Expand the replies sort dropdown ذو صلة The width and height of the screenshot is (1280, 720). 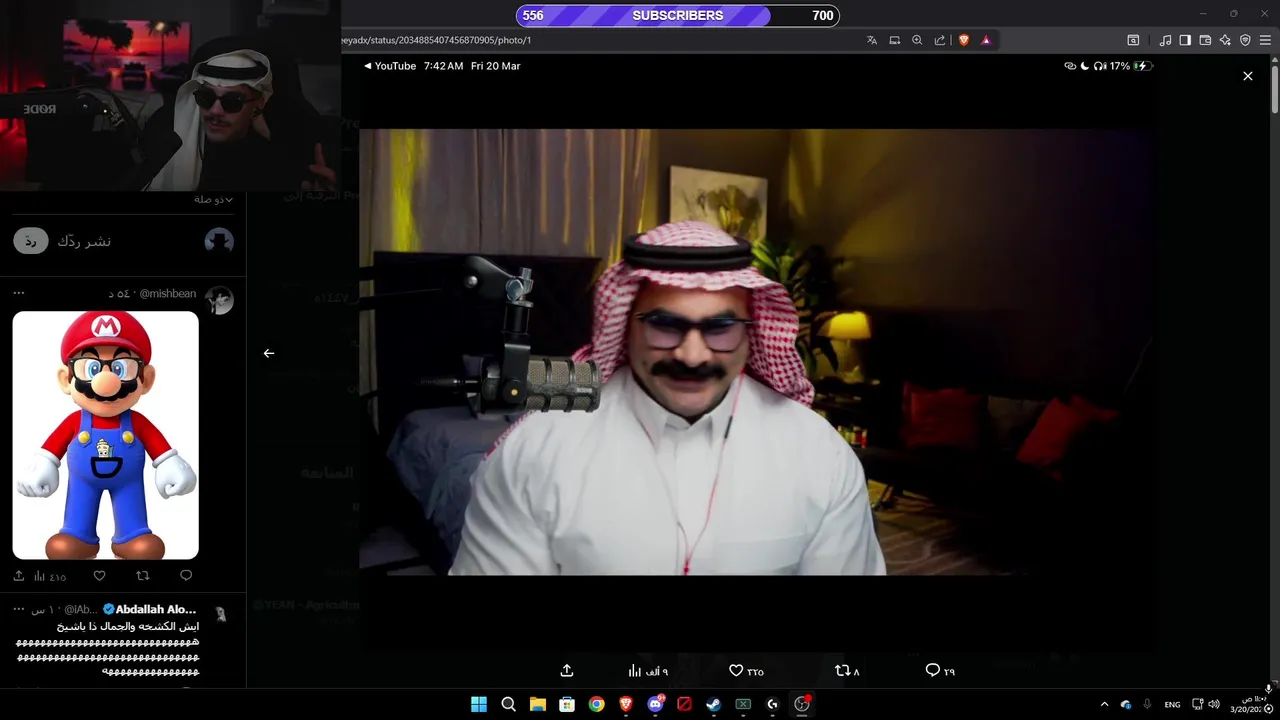pyautogui.click(x=214, y=200)
